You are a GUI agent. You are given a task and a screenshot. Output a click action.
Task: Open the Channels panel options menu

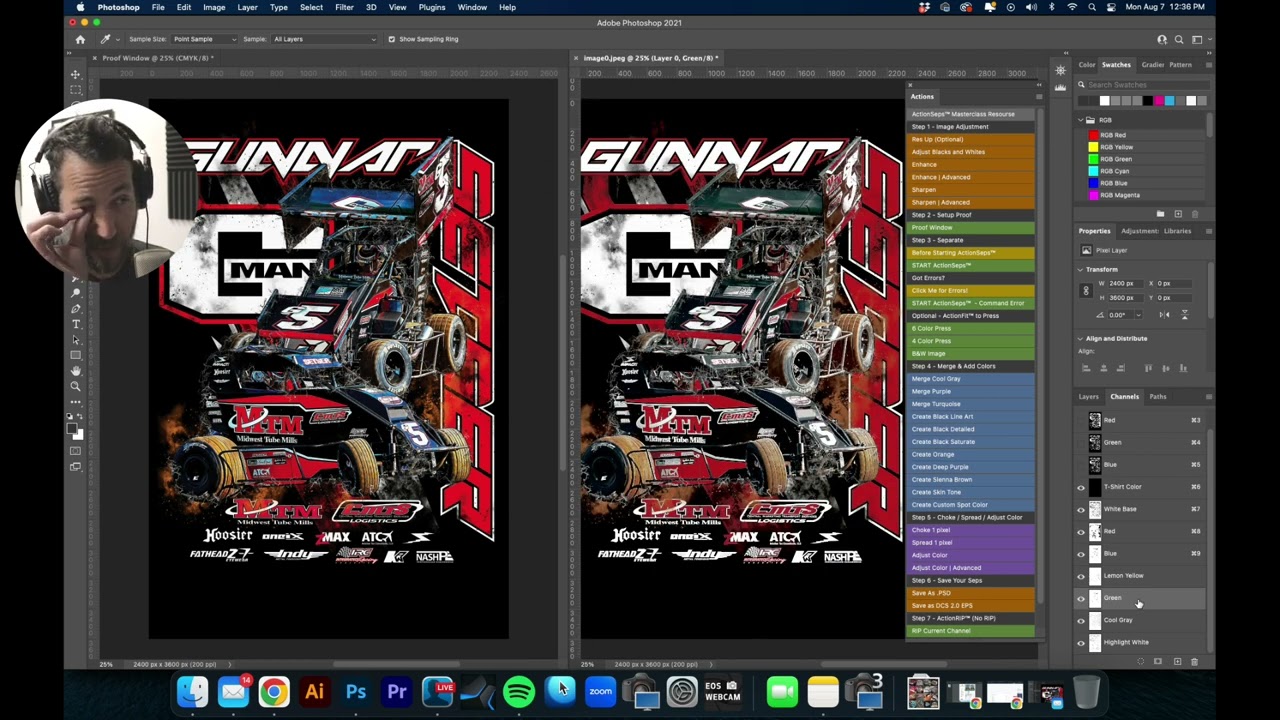(x=1208, y=397)
